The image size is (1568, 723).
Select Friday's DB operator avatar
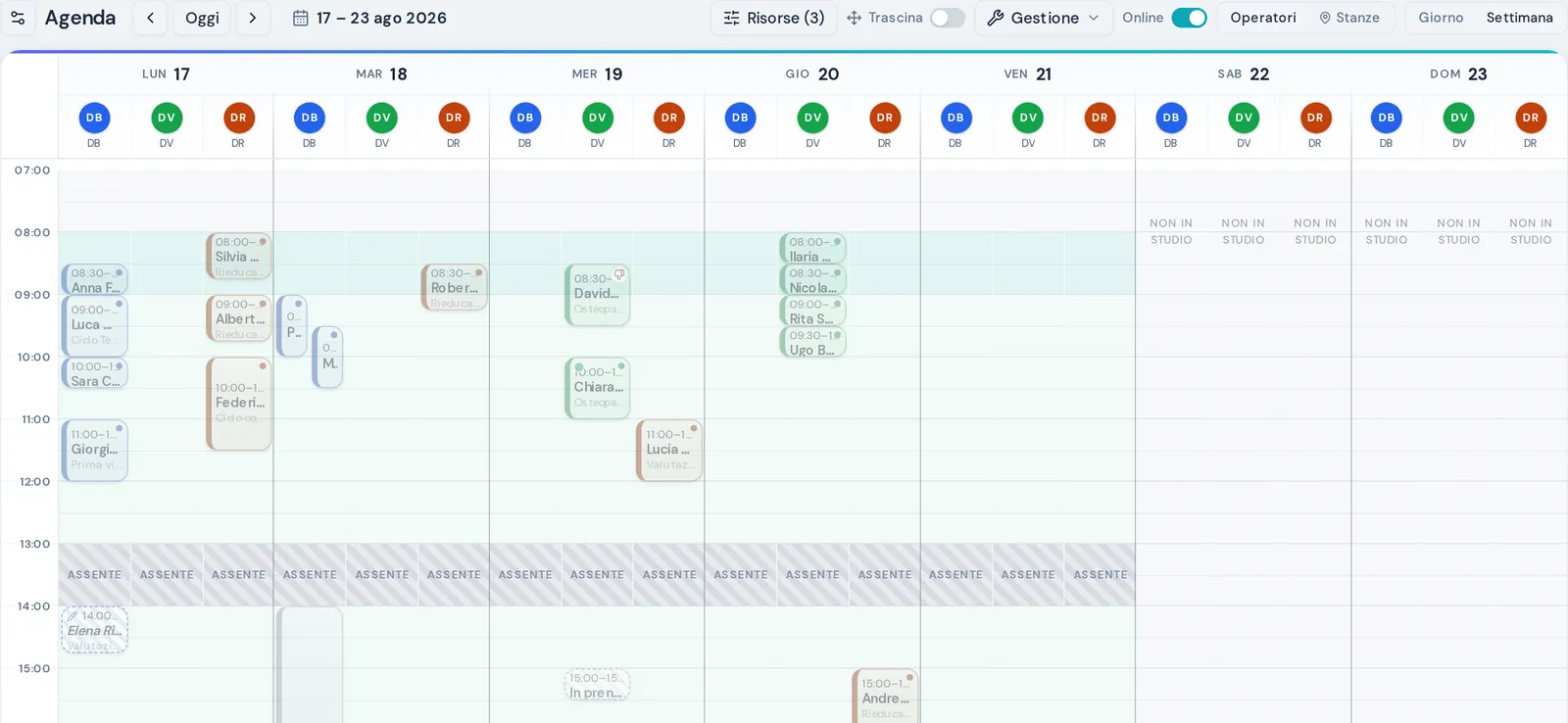pyautogui.click(x=955, y=118)
